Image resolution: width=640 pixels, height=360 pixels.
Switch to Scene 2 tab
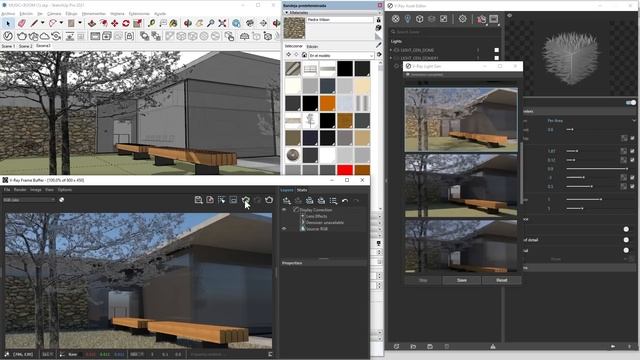coord(25,46)
